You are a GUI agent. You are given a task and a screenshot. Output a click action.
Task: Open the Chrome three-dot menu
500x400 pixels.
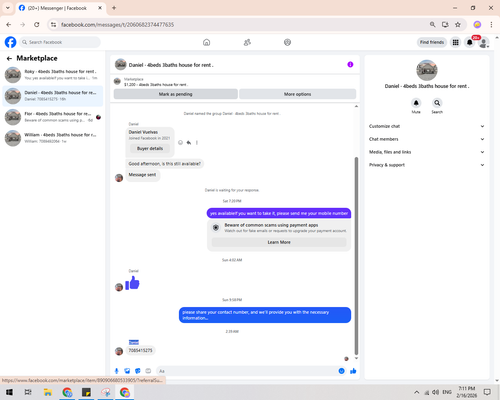(491, 25)
